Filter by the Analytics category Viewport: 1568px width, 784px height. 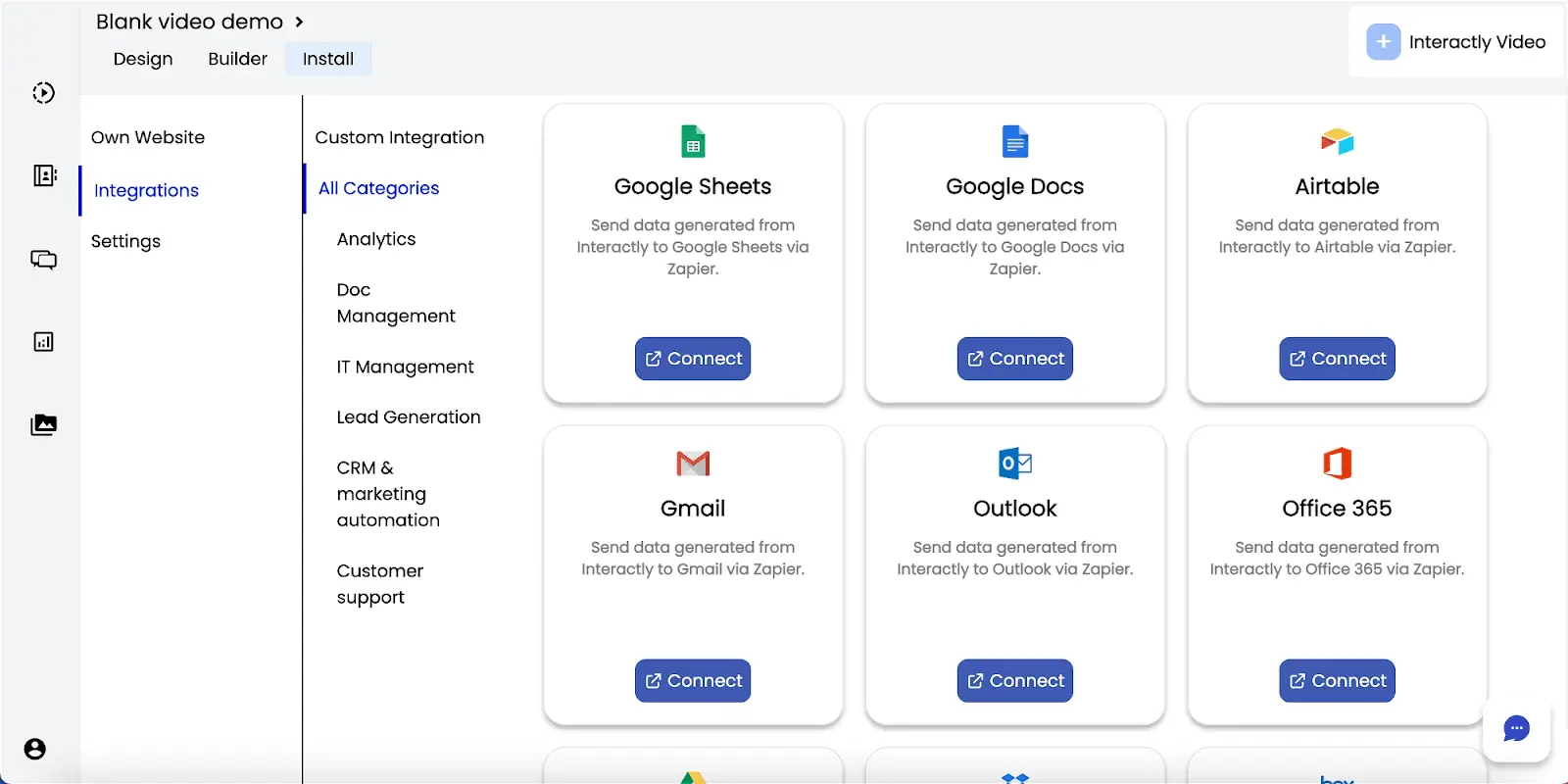pos(376,239)
